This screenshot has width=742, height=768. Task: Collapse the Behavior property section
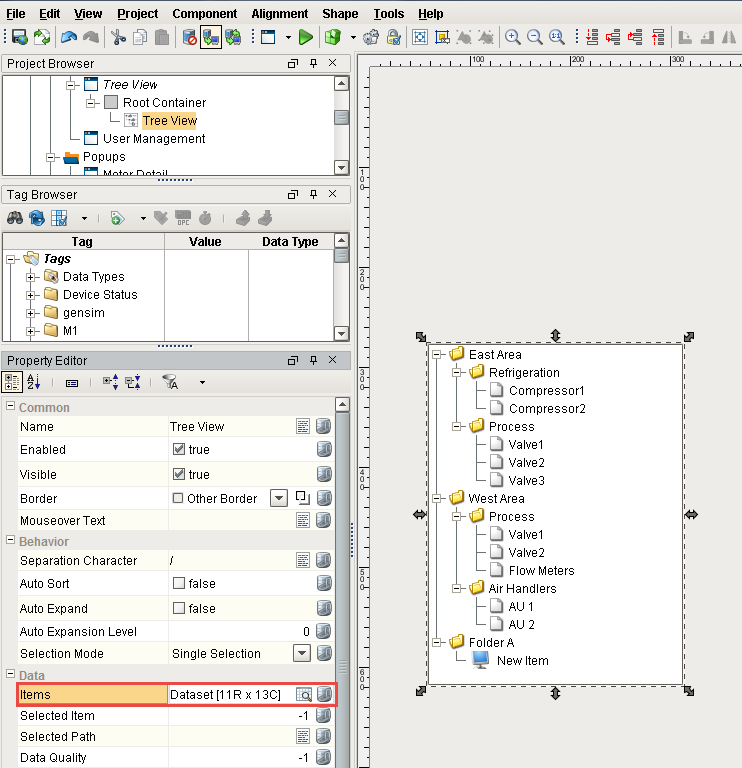pos(10,539)
